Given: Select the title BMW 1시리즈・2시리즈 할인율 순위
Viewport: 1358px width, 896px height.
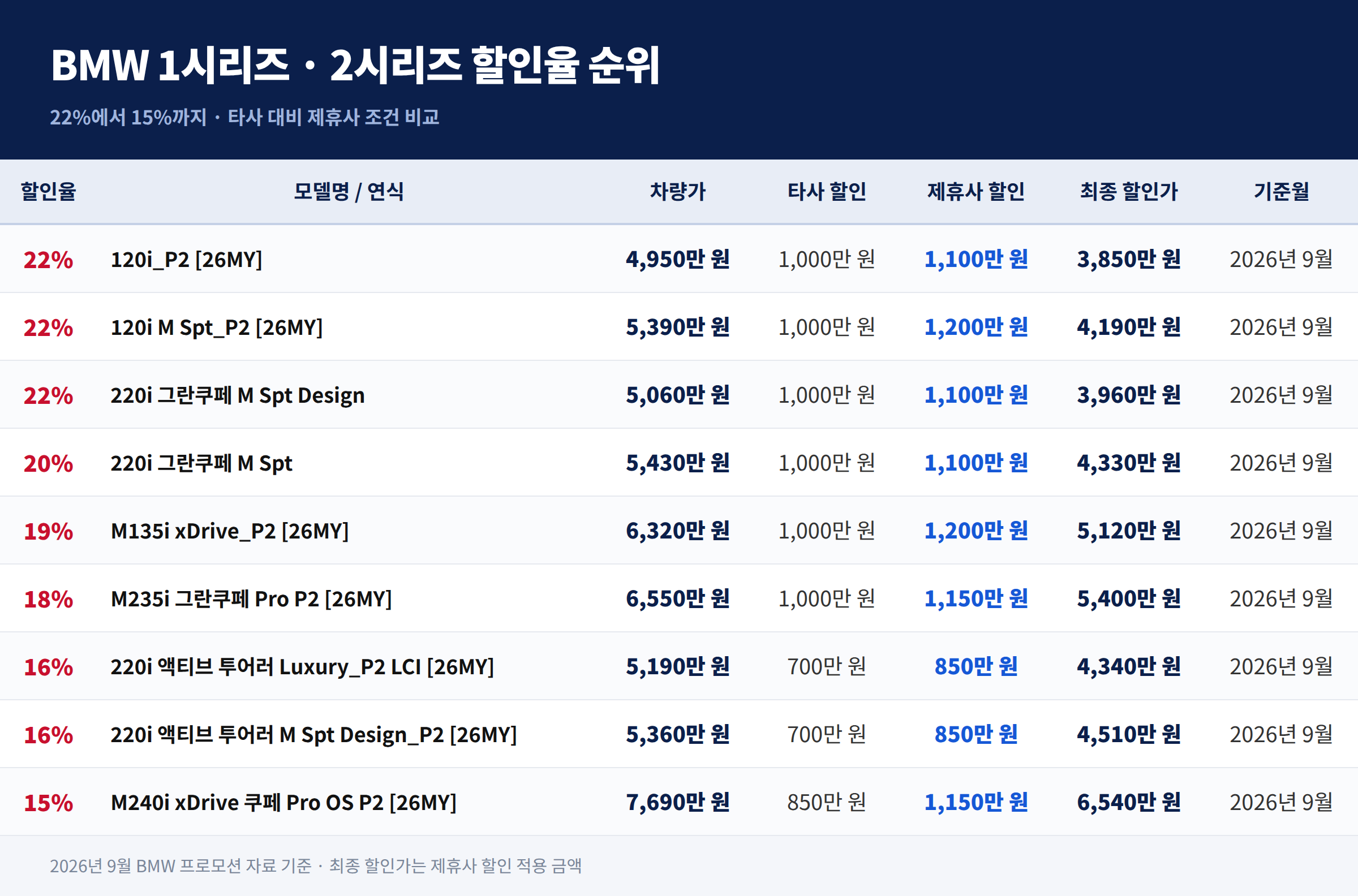Looking at the screenshot, I should pos(355,65).
